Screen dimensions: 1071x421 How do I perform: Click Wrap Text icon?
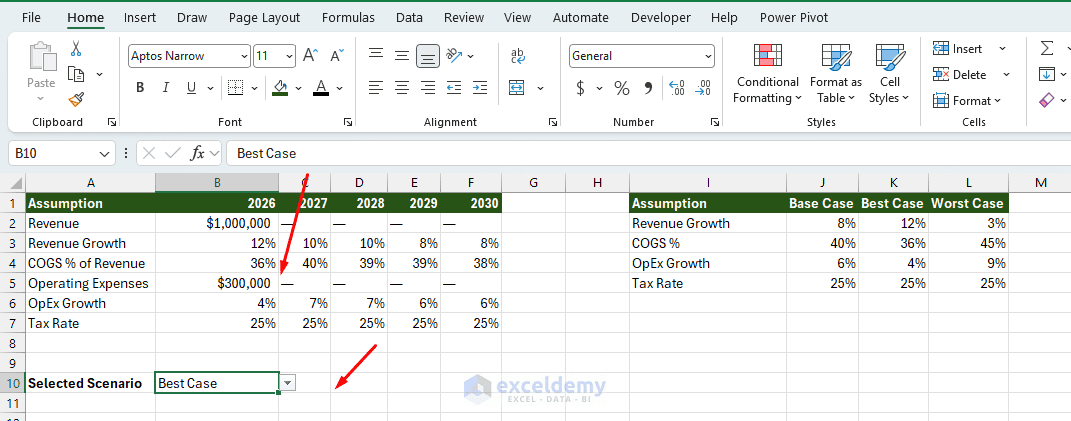518,55
